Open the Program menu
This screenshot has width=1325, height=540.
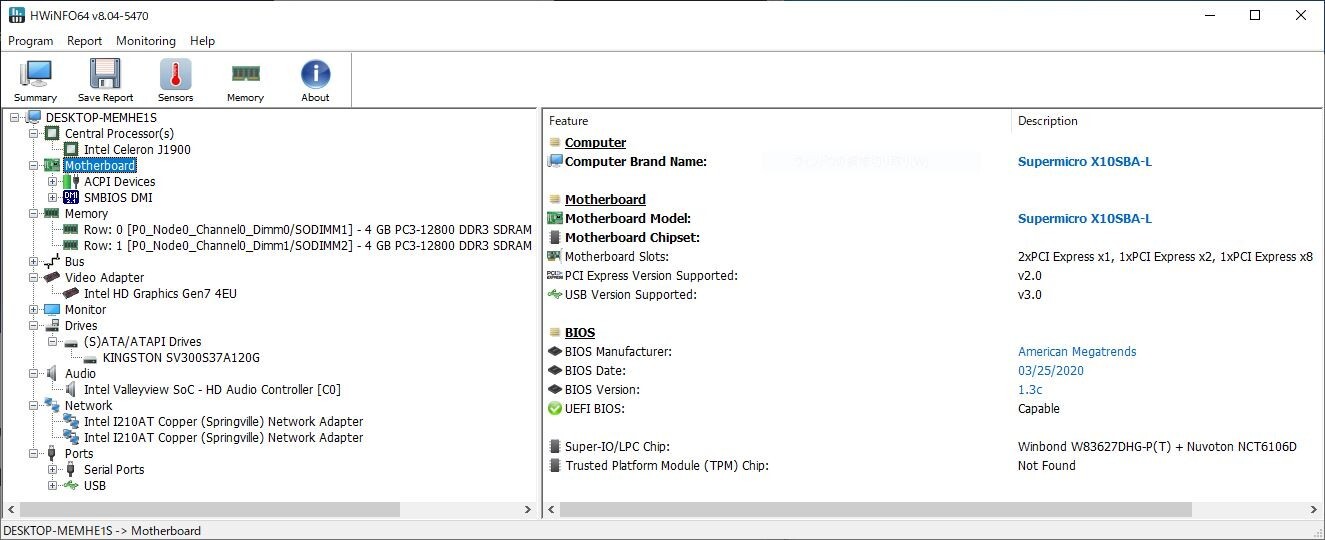31,41
